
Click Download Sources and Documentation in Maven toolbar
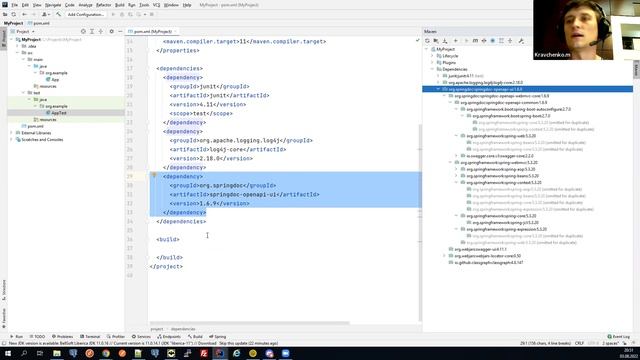(x=445, y=41)
